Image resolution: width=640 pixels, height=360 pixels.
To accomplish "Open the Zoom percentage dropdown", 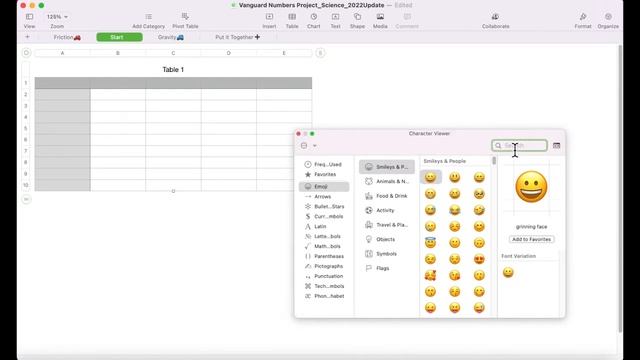I will [57, 17].
